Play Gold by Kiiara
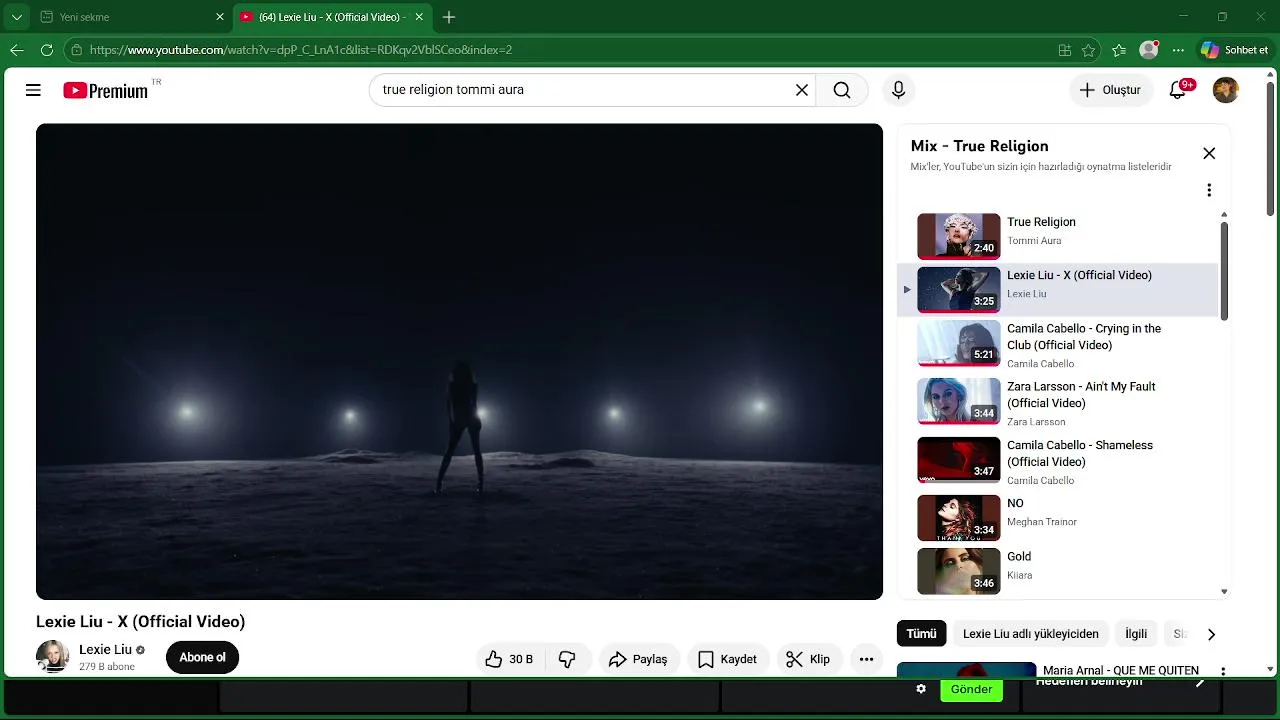1280x720 pixels. [1058, 570]
